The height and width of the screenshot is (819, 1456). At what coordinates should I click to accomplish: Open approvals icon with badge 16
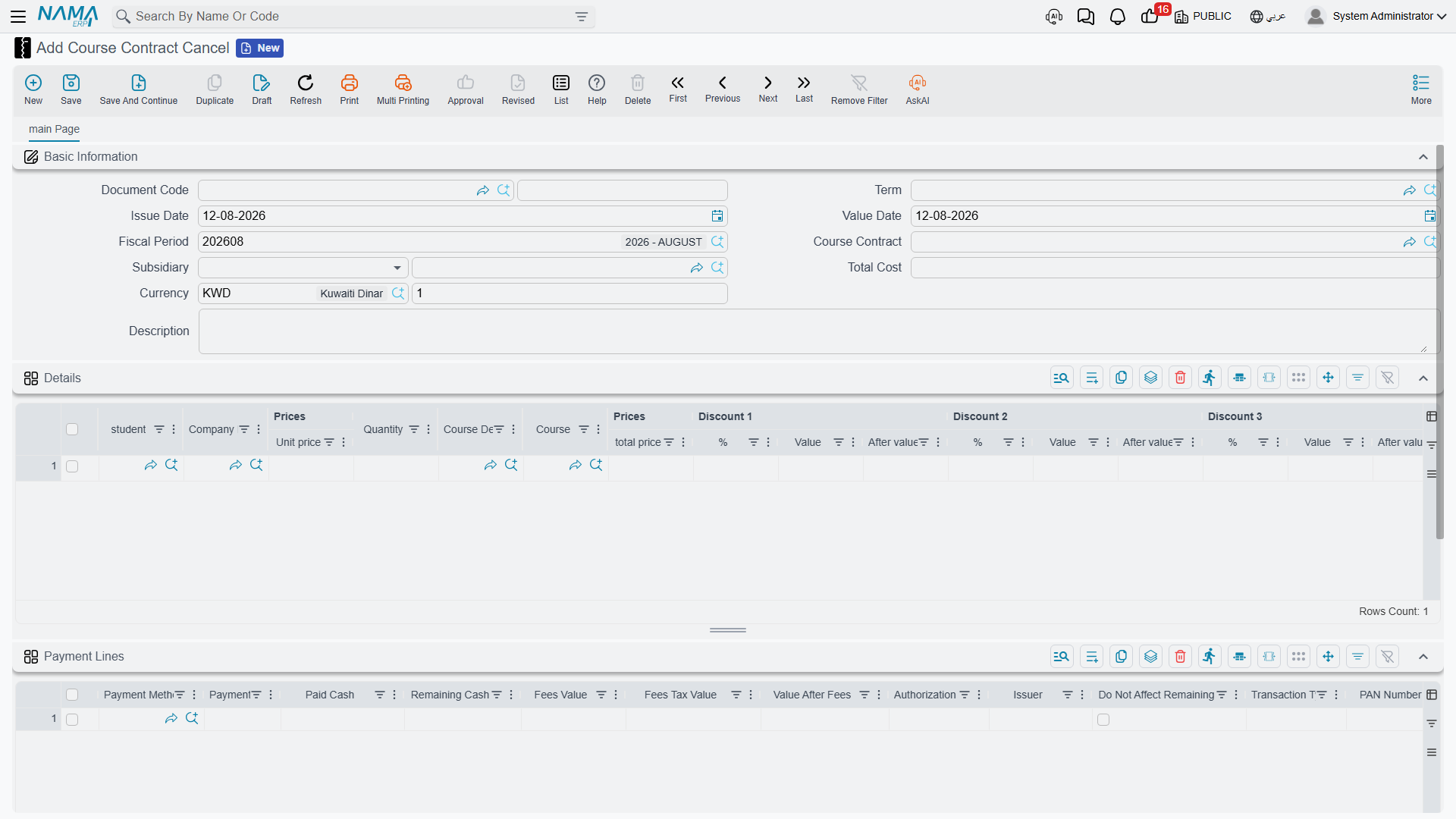point(1150,16)
